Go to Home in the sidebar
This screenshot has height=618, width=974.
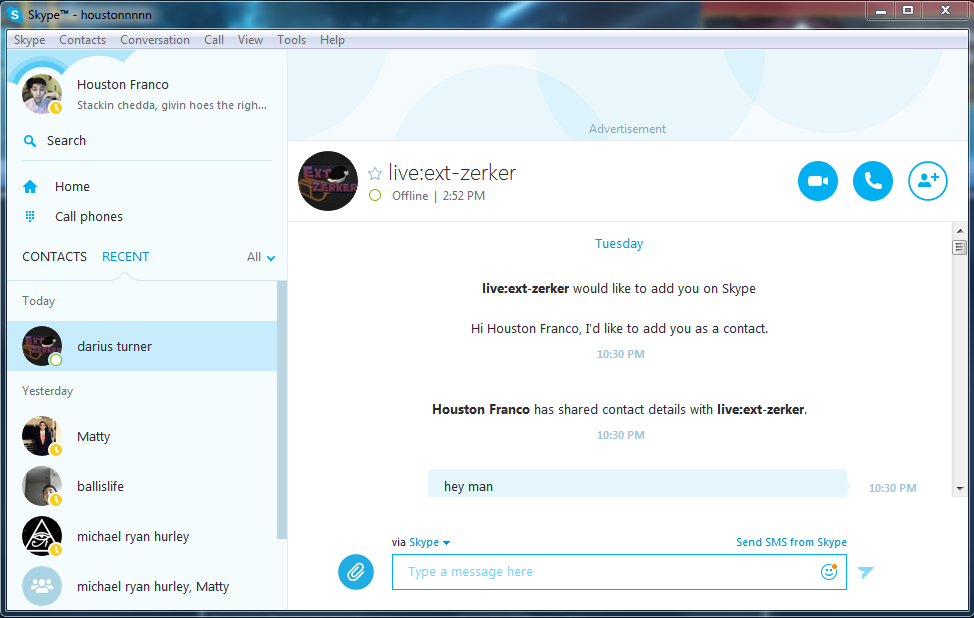72,186
